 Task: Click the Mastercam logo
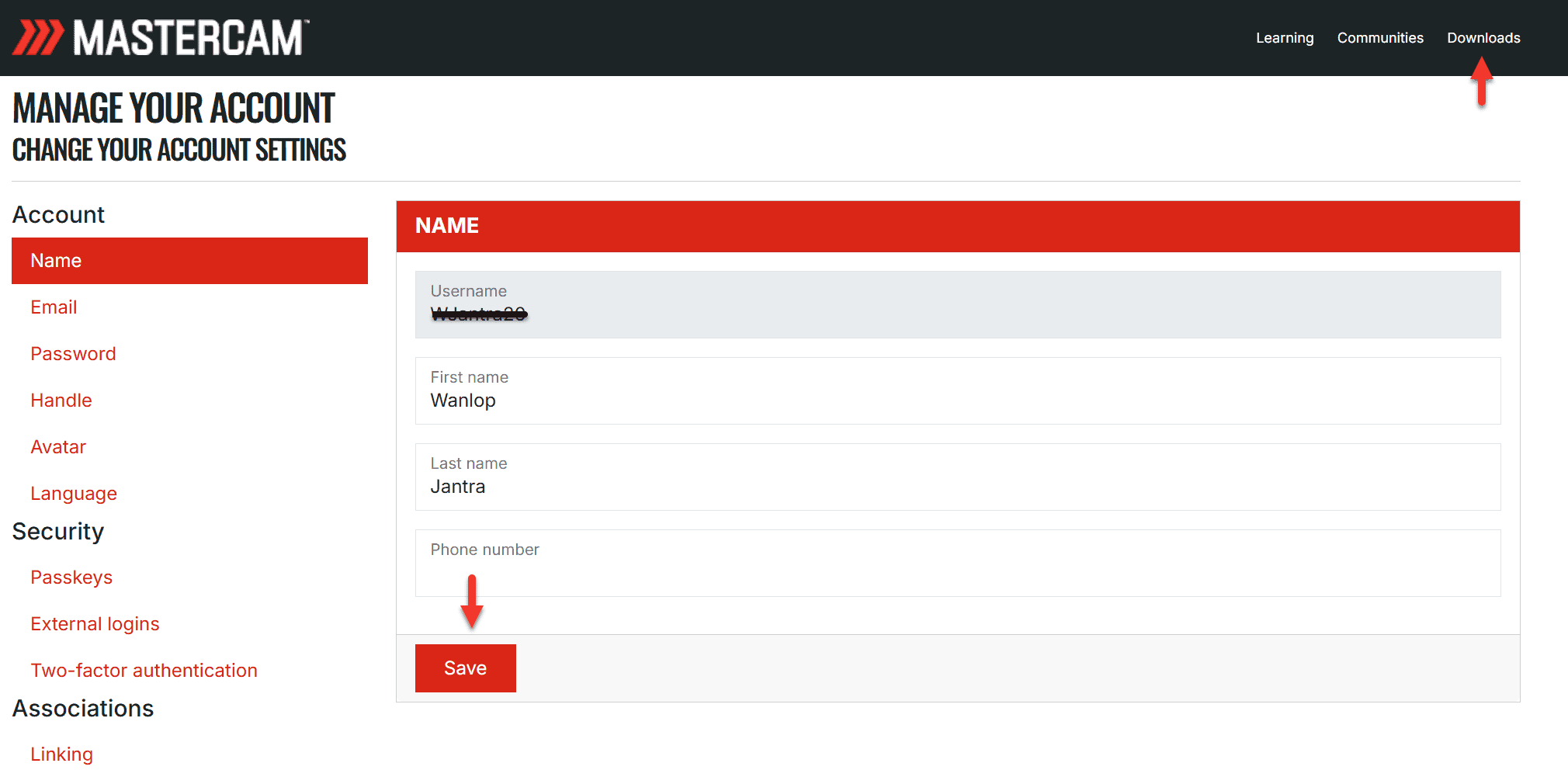coord(161,37)
